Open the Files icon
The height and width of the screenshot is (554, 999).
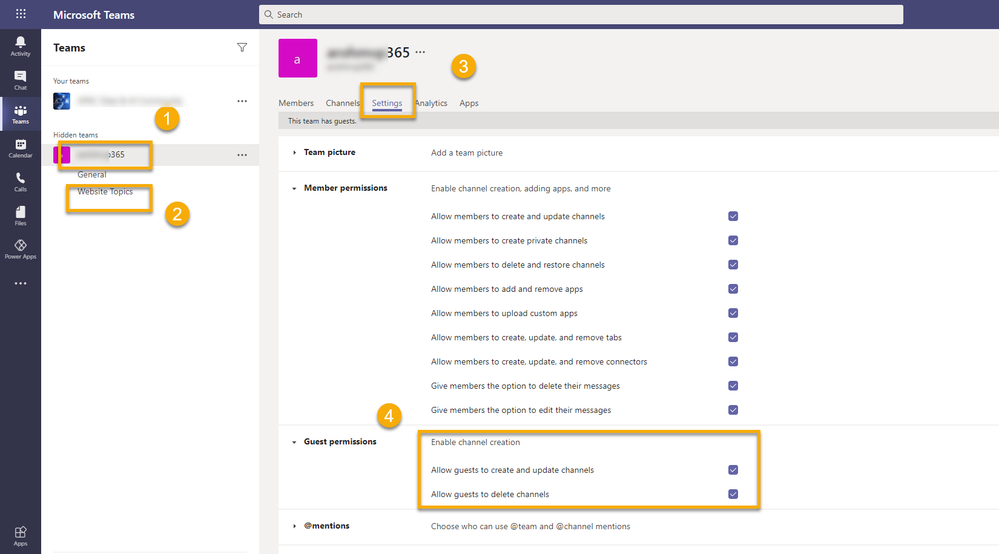20,215
